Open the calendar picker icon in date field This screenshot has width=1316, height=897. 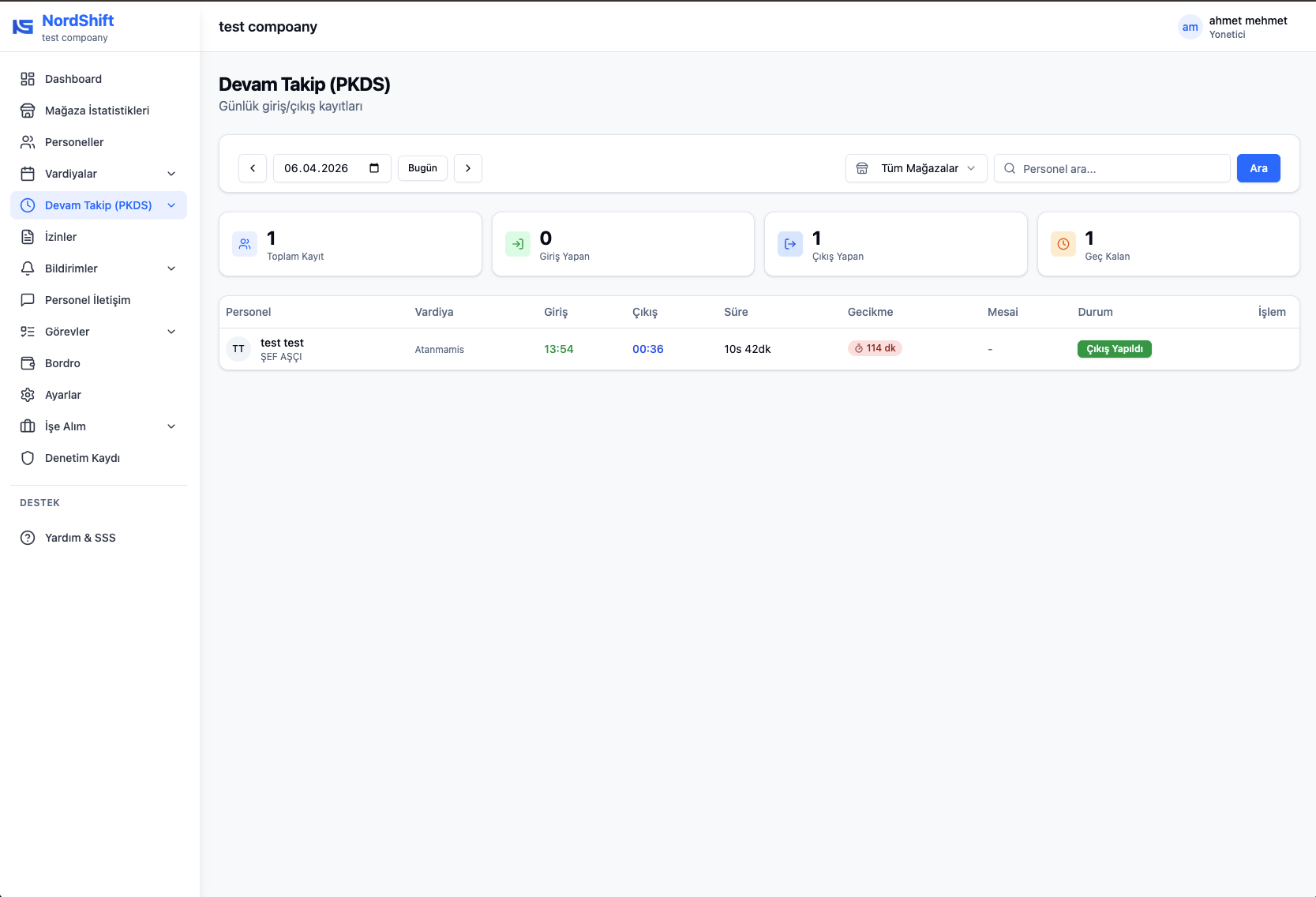pos(374,168)
